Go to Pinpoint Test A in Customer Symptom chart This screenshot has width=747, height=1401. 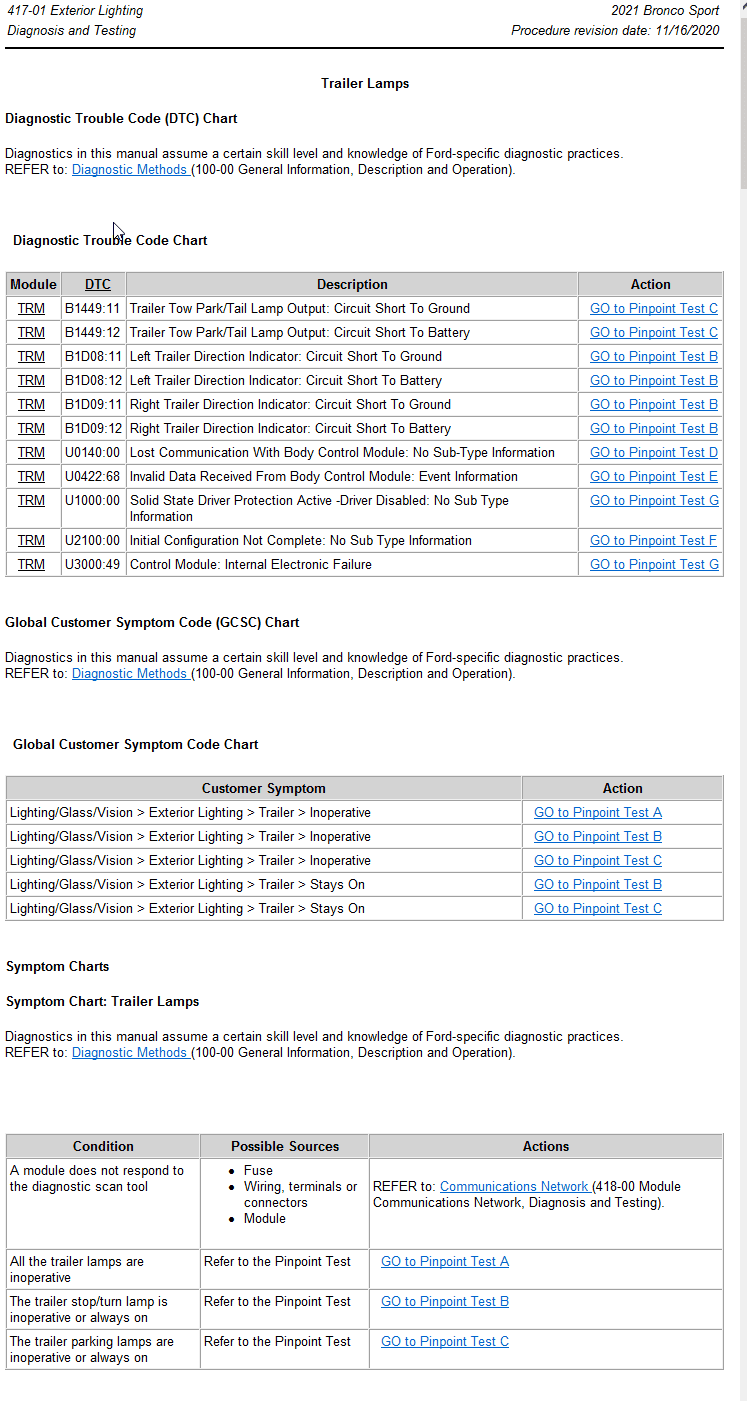tap(597, 813)
